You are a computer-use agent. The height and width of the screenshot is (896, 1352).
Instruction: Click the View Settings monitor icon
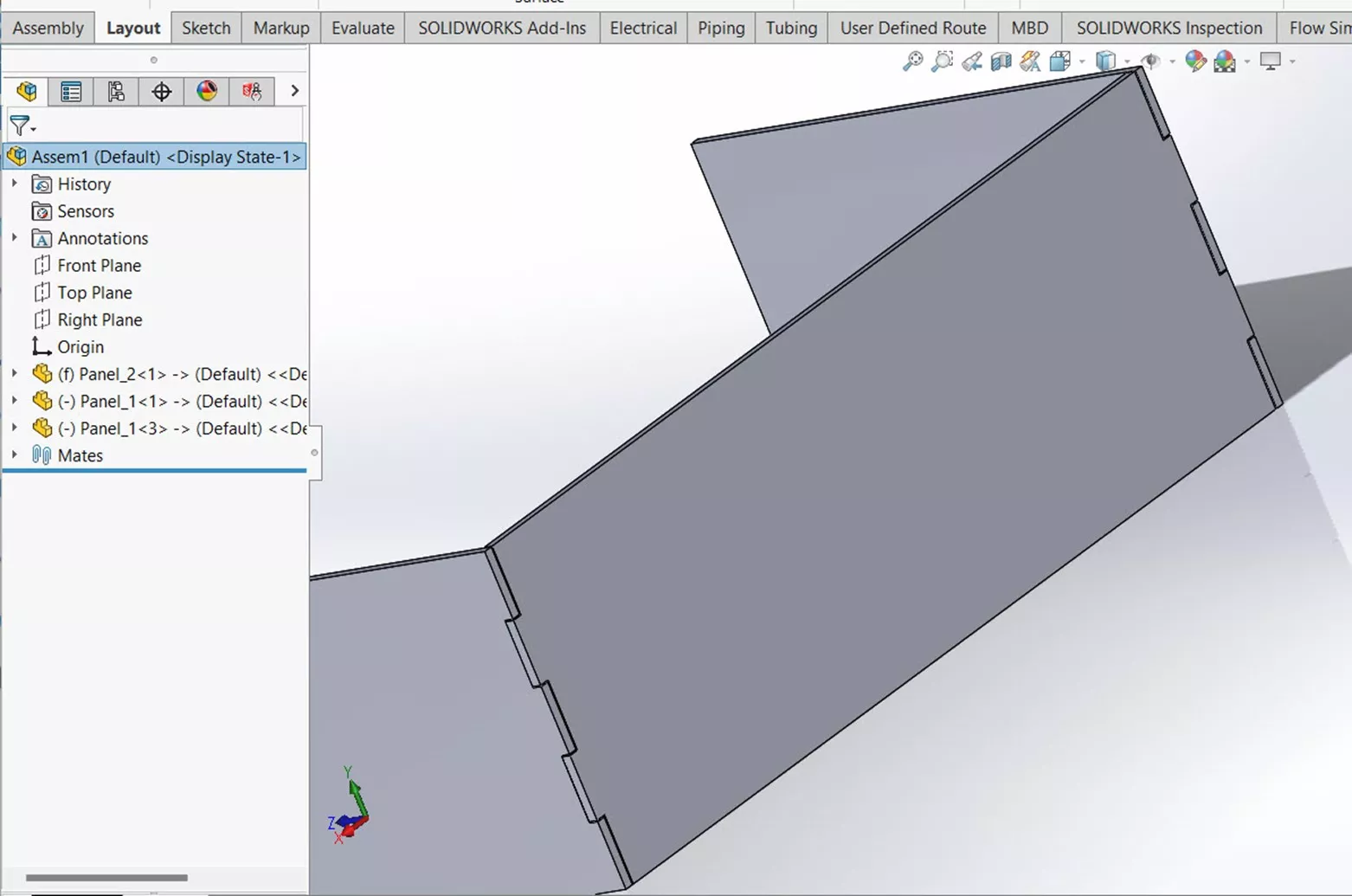click(1269, 62)
